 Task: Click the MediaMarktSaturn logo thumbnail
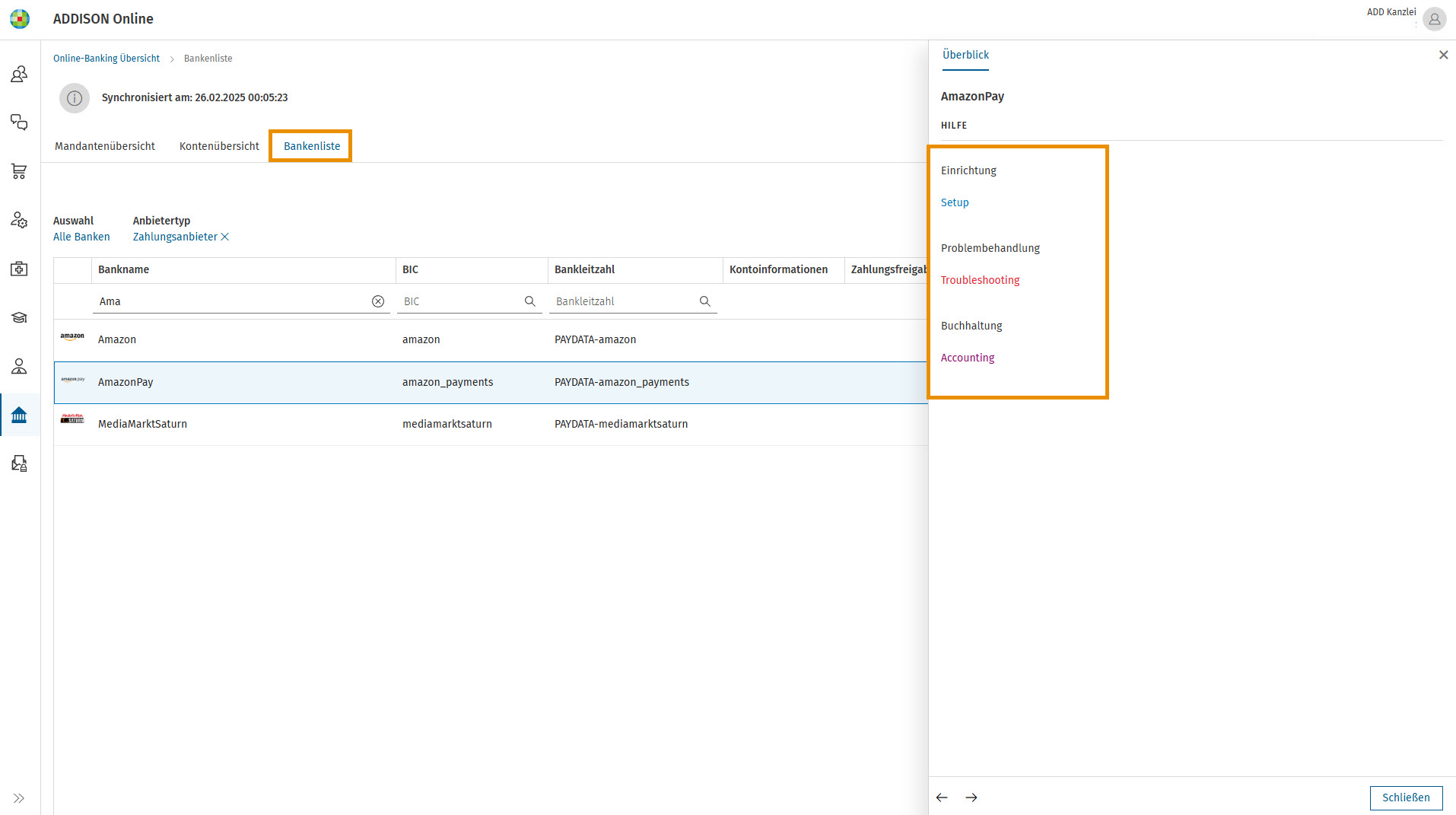[72, 419]
